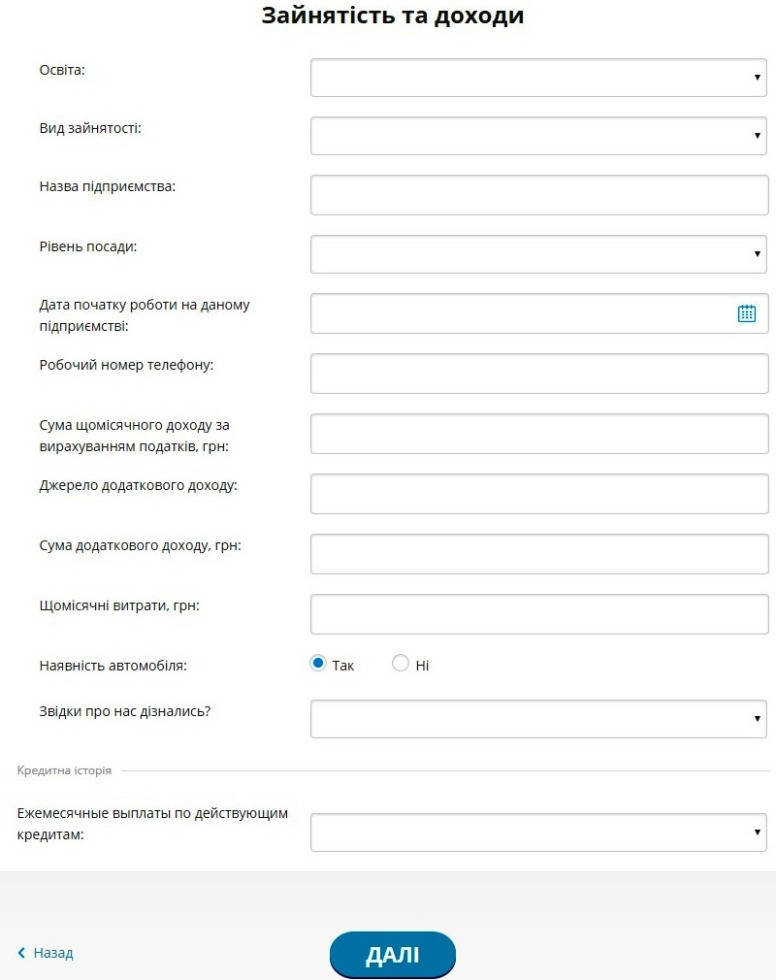Focus the 'Щомісячні витрати' input field
This screenshot has height=980, width=776.
pos(538,614)
